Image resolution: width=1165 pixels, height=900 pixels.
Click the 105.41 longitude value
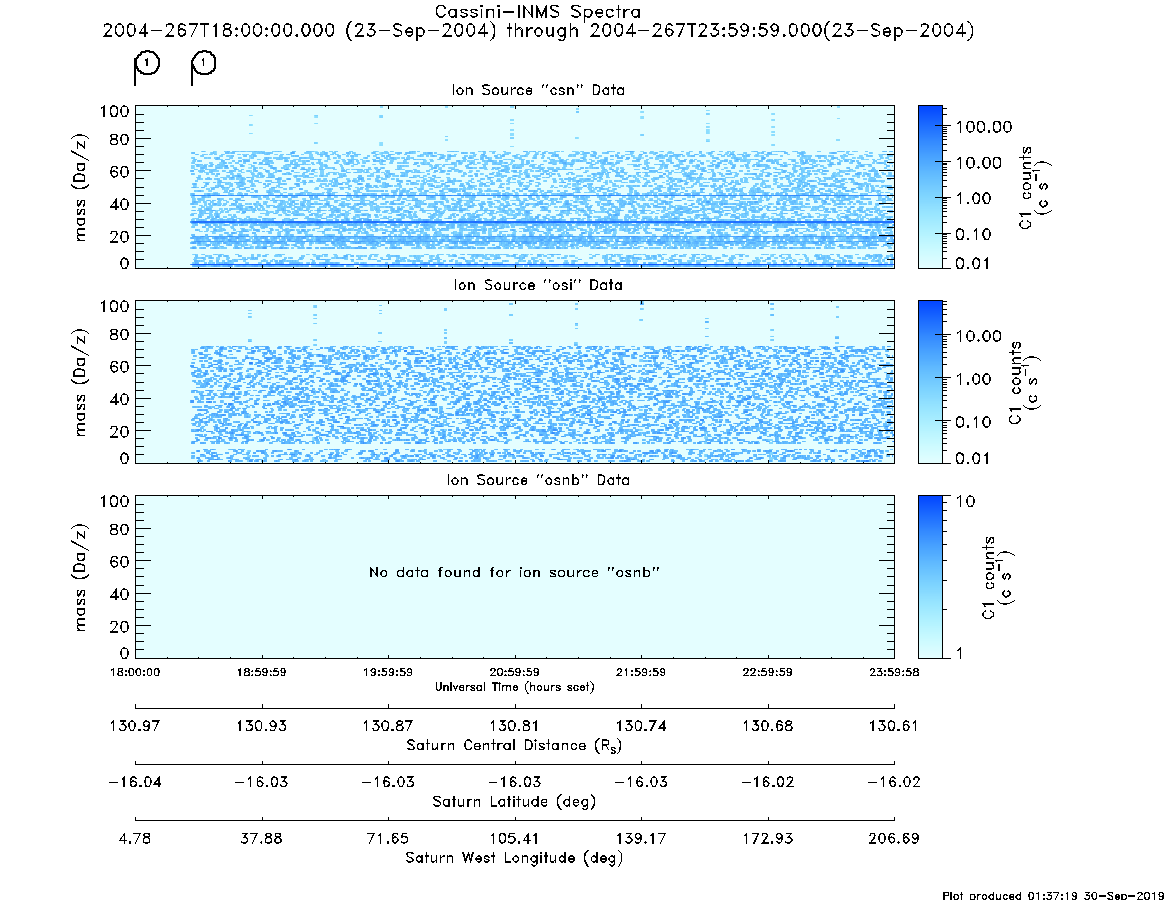pyautogui.click(x=514, y=839)
